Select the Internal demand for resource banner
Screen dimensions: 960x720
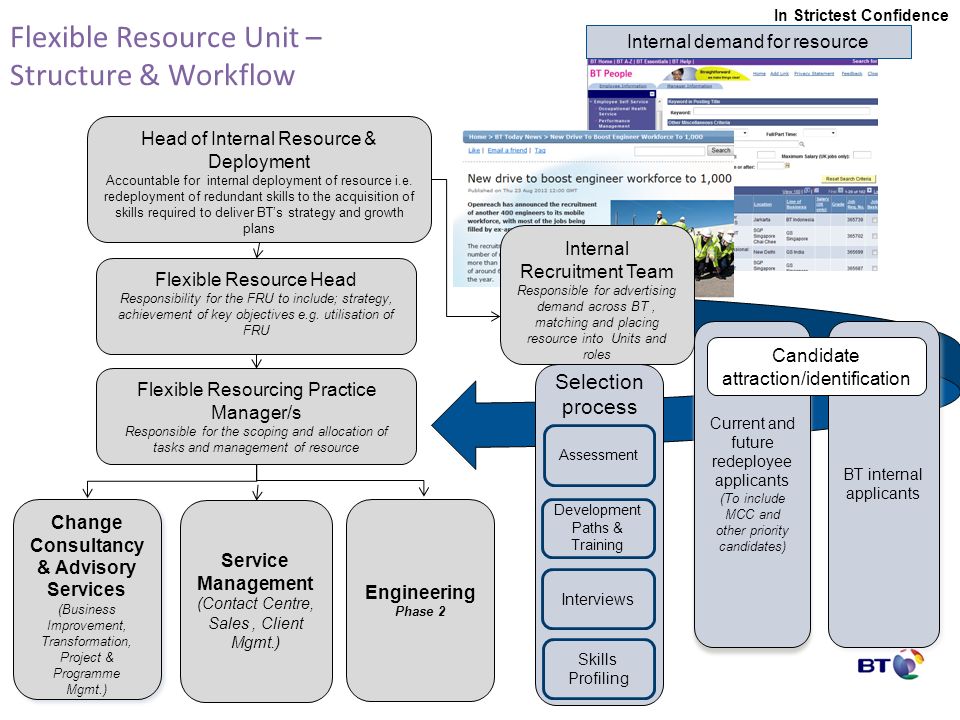(x=748, y=42)
